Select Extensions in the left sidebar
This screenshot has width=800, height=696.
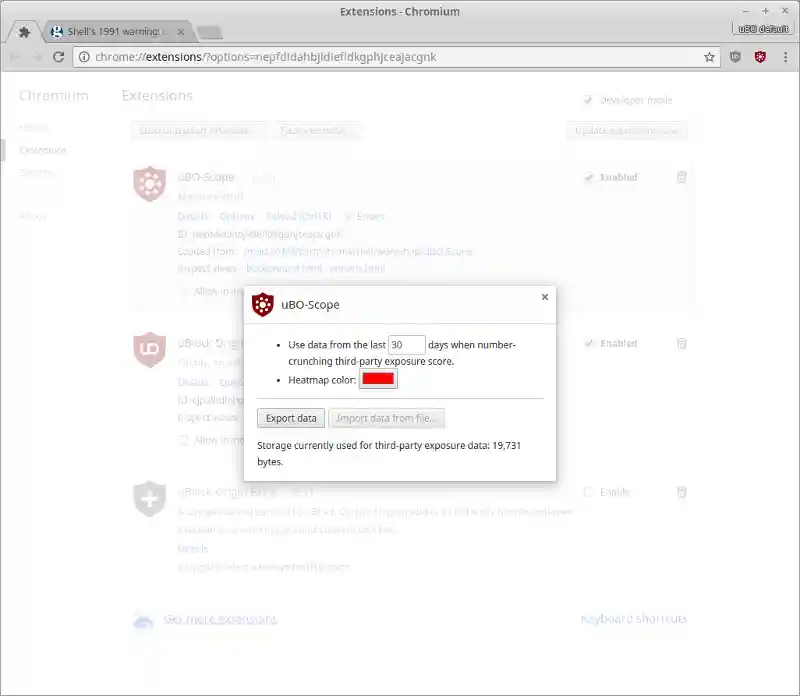click(x=43, y=150)
